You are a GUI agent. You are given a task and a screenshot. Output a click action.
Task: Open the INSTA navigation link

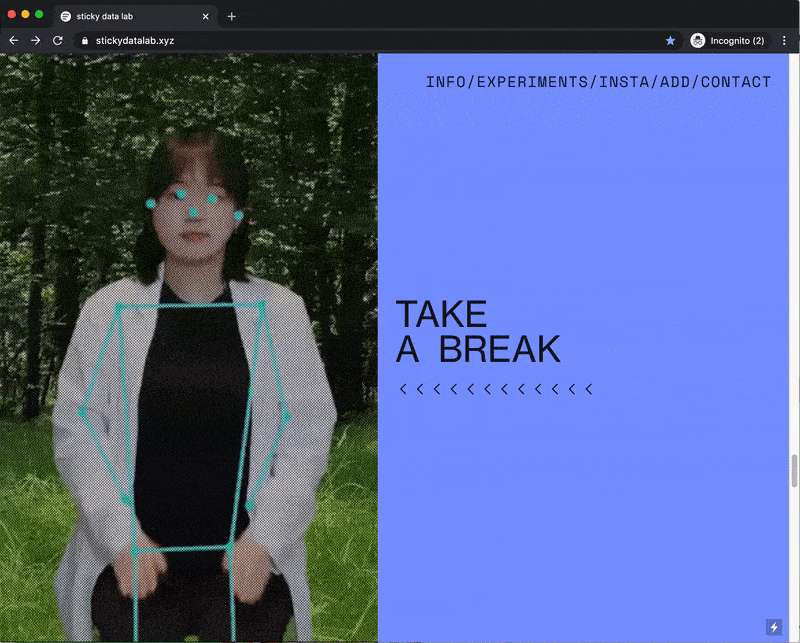(624, 82)
